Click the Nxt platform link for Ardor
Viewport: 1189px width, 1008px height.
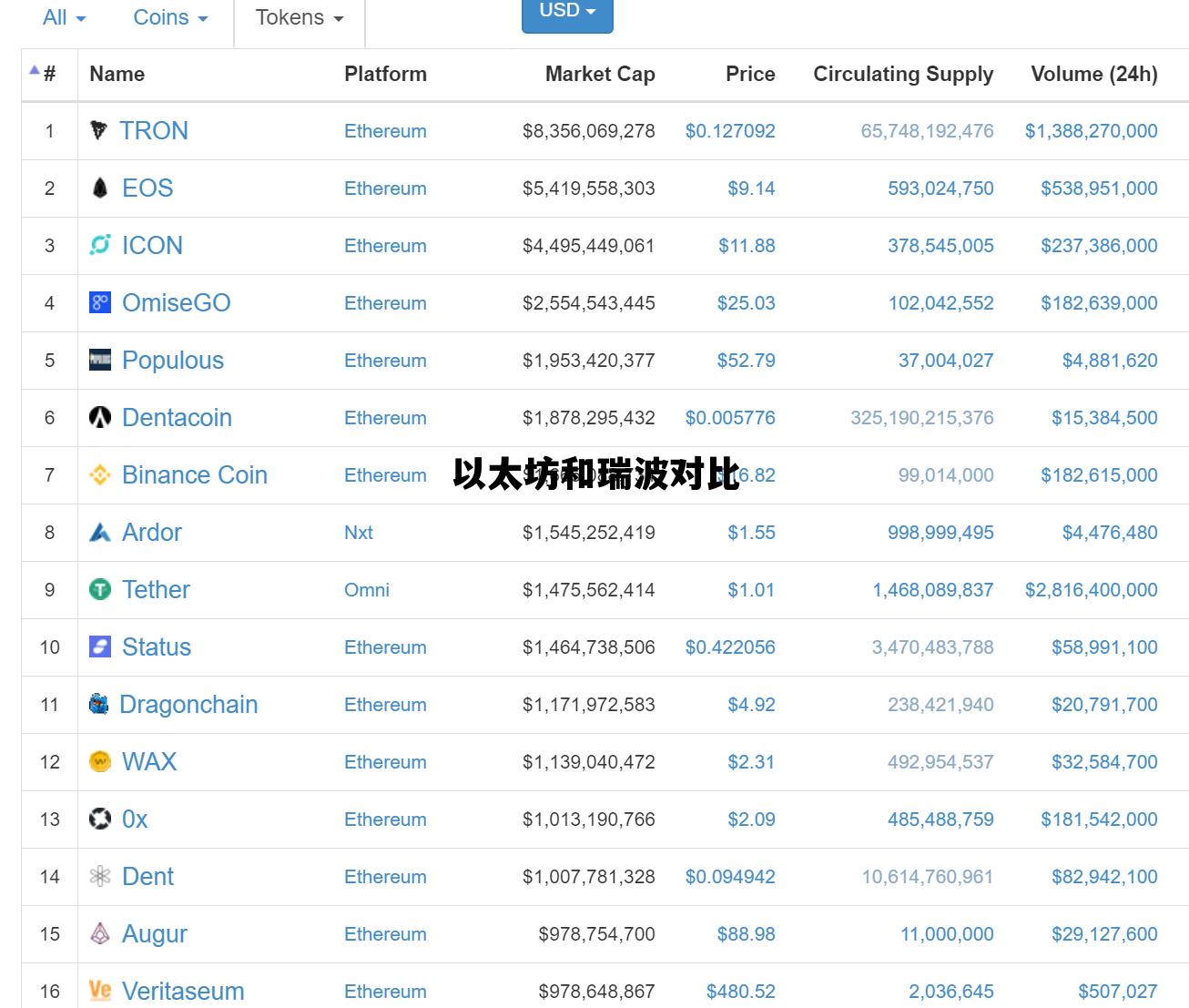(359, 532)
